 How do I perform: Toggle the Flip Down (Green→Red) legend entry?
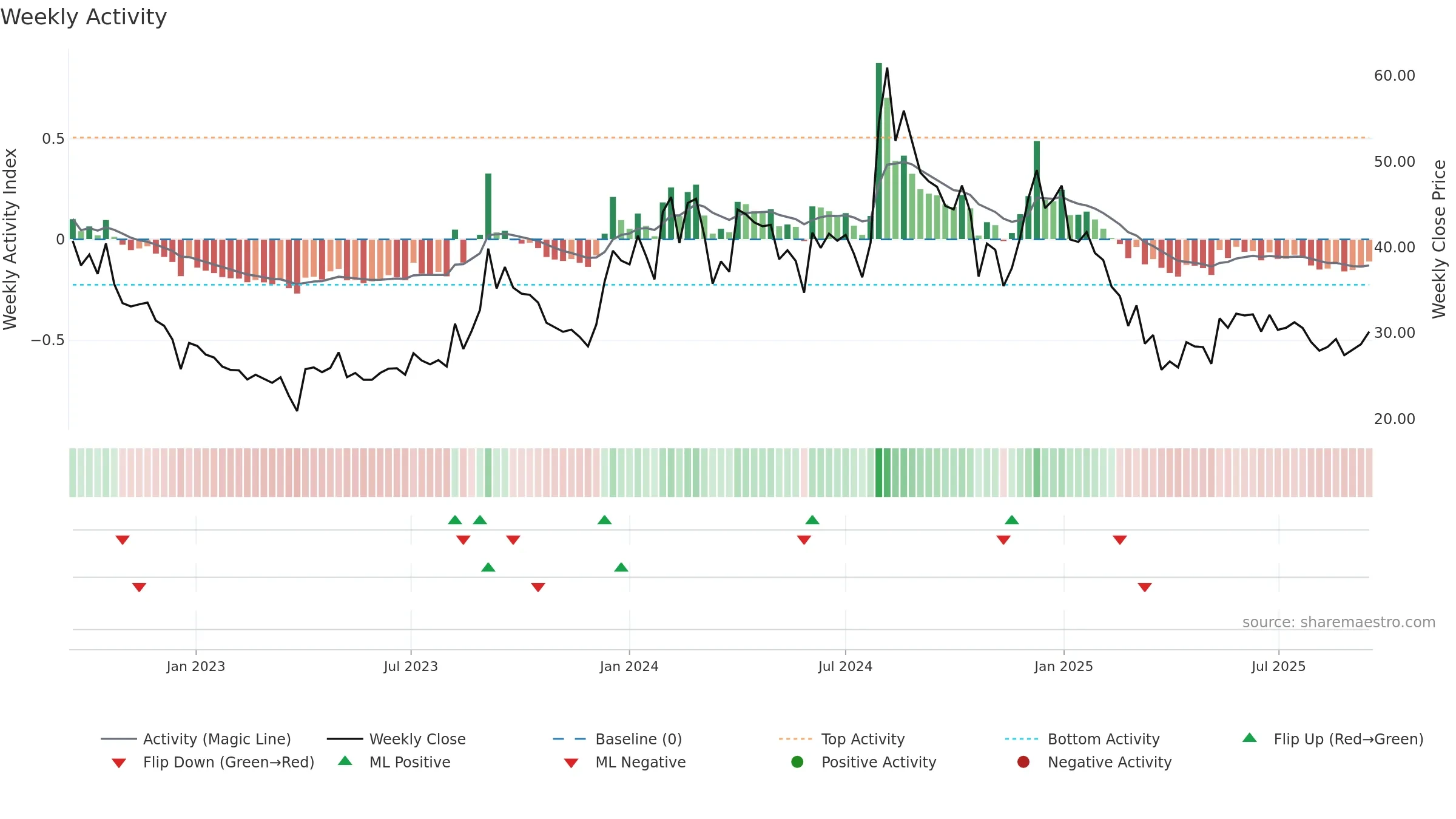pos(213,762)
